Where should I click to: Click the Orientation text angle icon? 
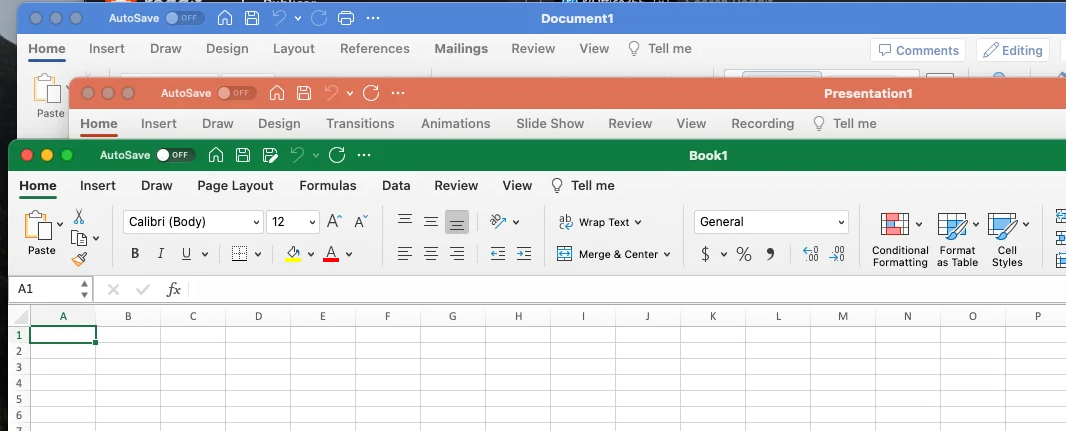point(498,221)
